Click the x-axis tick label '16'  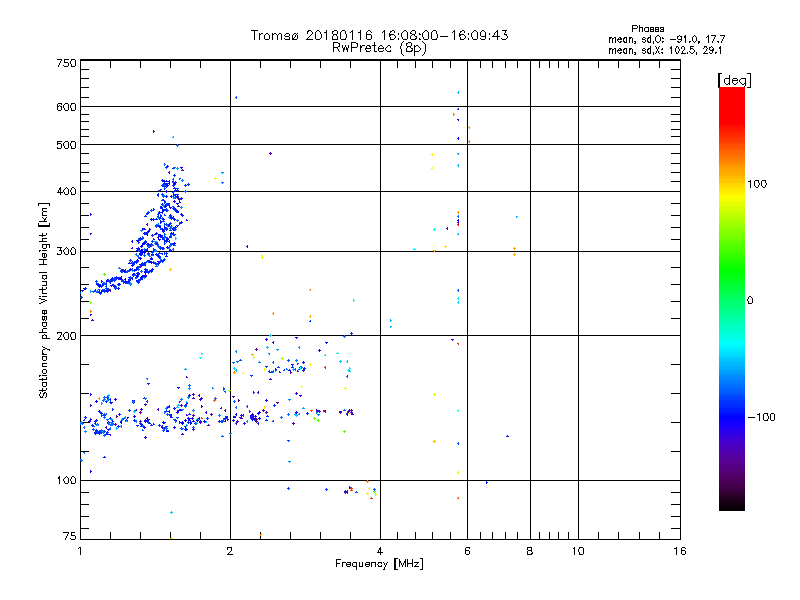point(680,551)
